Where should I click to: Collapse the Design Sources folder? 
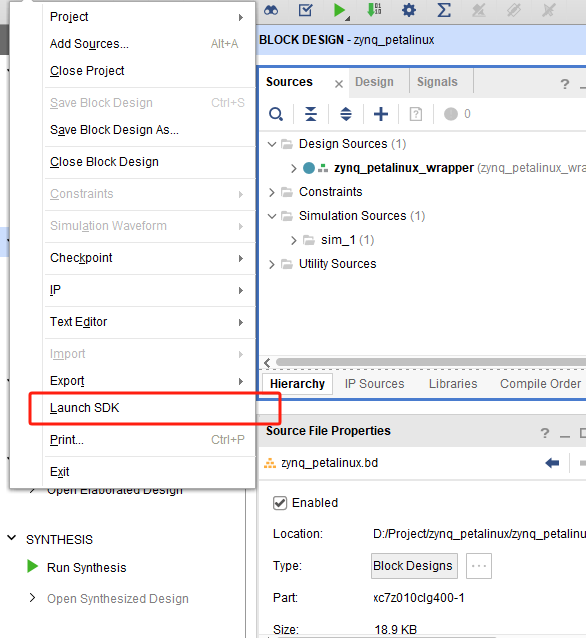pyautogui.click(x=272, y=144)
